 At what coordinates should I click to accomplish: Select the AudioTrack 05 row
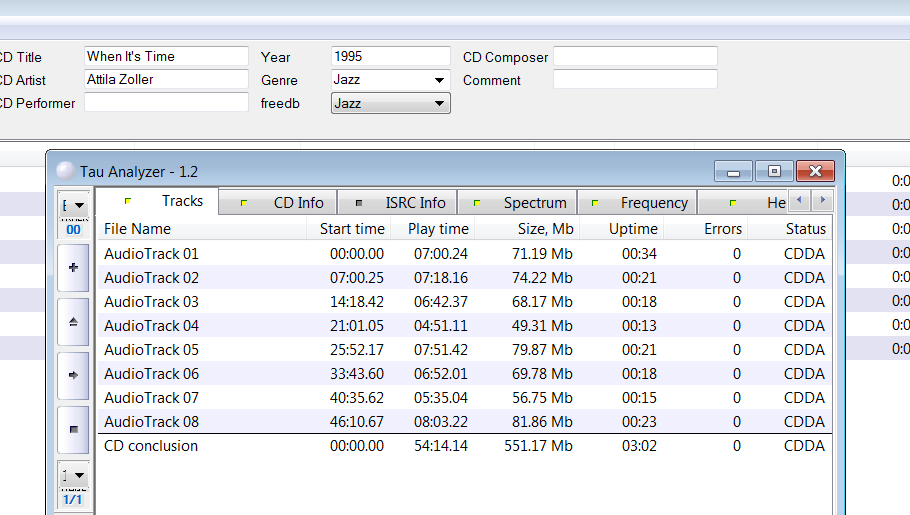click(x=465, y=350)
